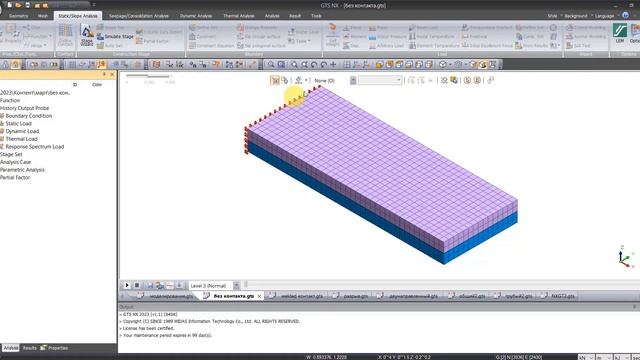Click the zoom magnifier toolbar icon
The height and width of the screenshot is (360, 640).
pos(271,64)
